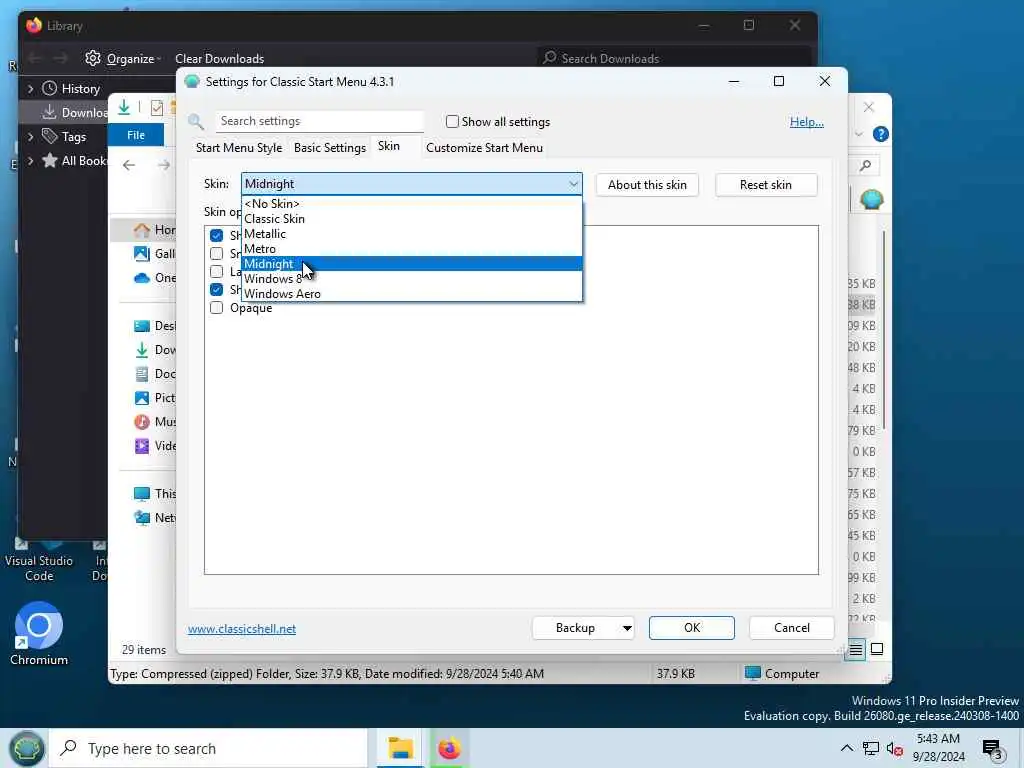Uncheck the first checked skin option
Viewport: 1024px width, 768px height.
pos(216,235)
